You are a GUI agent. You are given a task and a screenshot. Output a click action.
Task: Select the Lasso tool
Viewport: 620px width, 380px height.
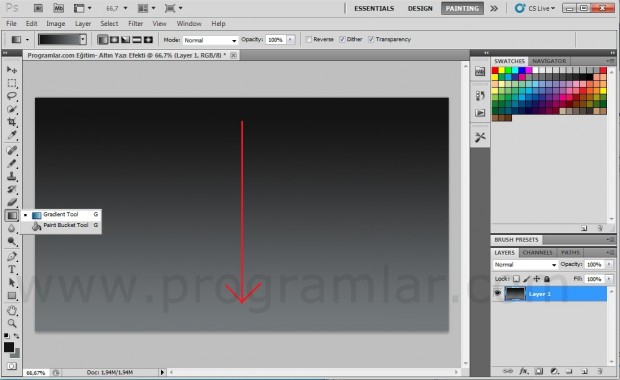(12, 96)
